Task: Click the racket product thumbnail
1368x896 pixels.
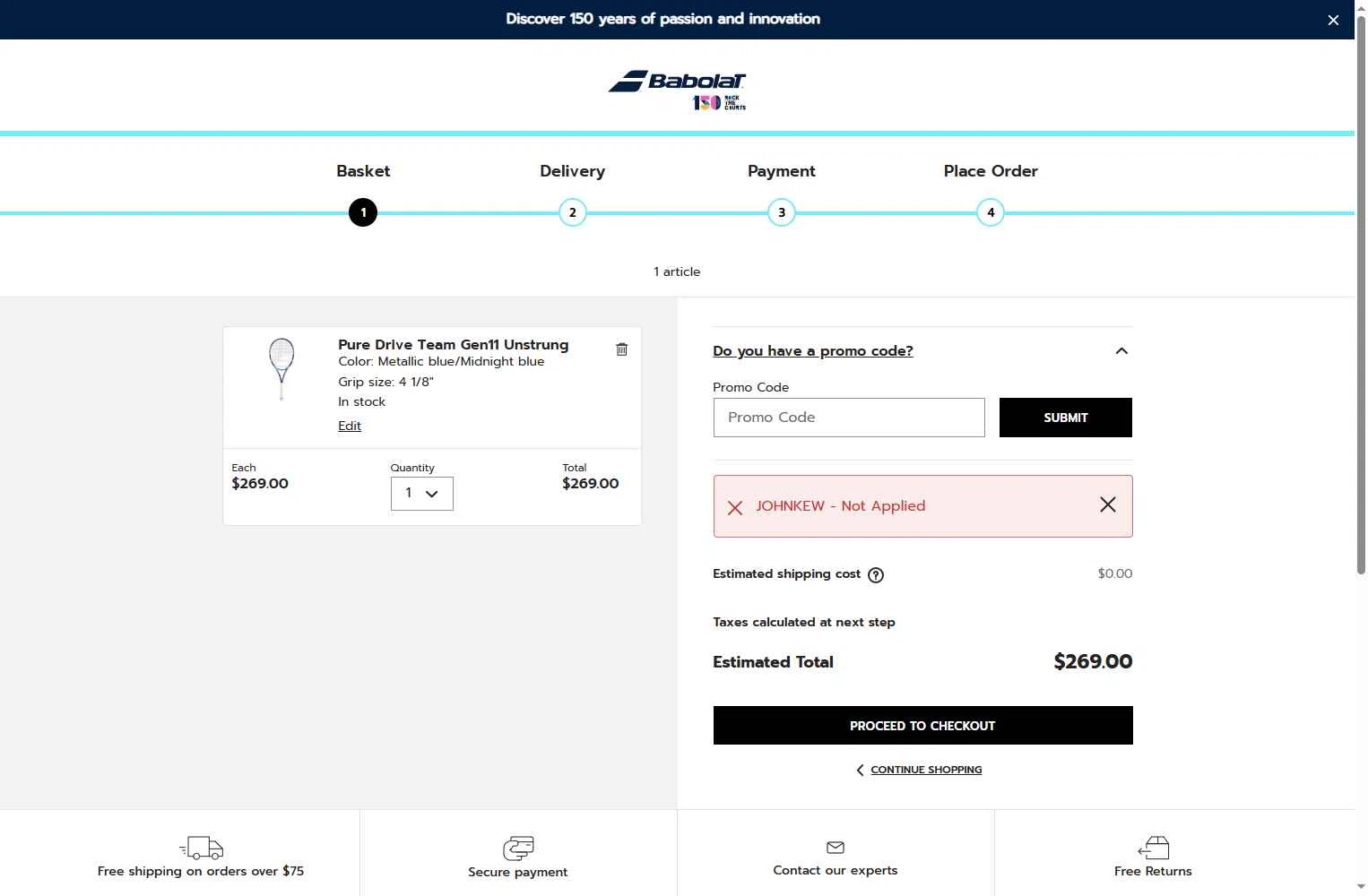Action: 281,369
